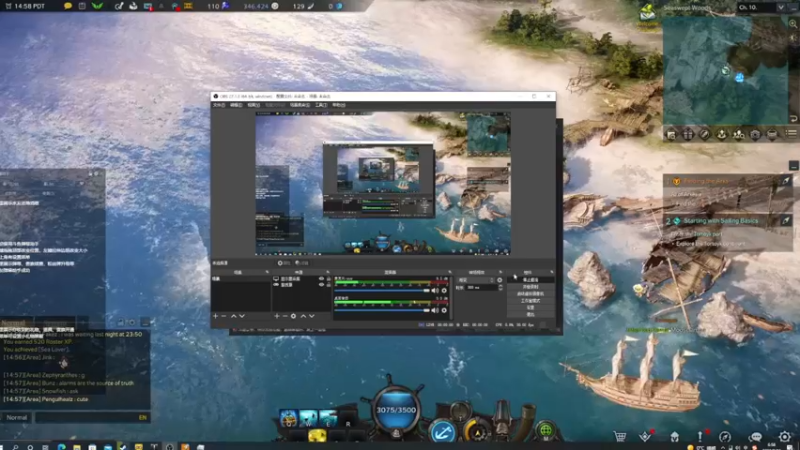The width and height of the screenshot is (800, 450).
Task: Toggle visibility eye of the second OBS source row
Action: [x=321, y=285]
